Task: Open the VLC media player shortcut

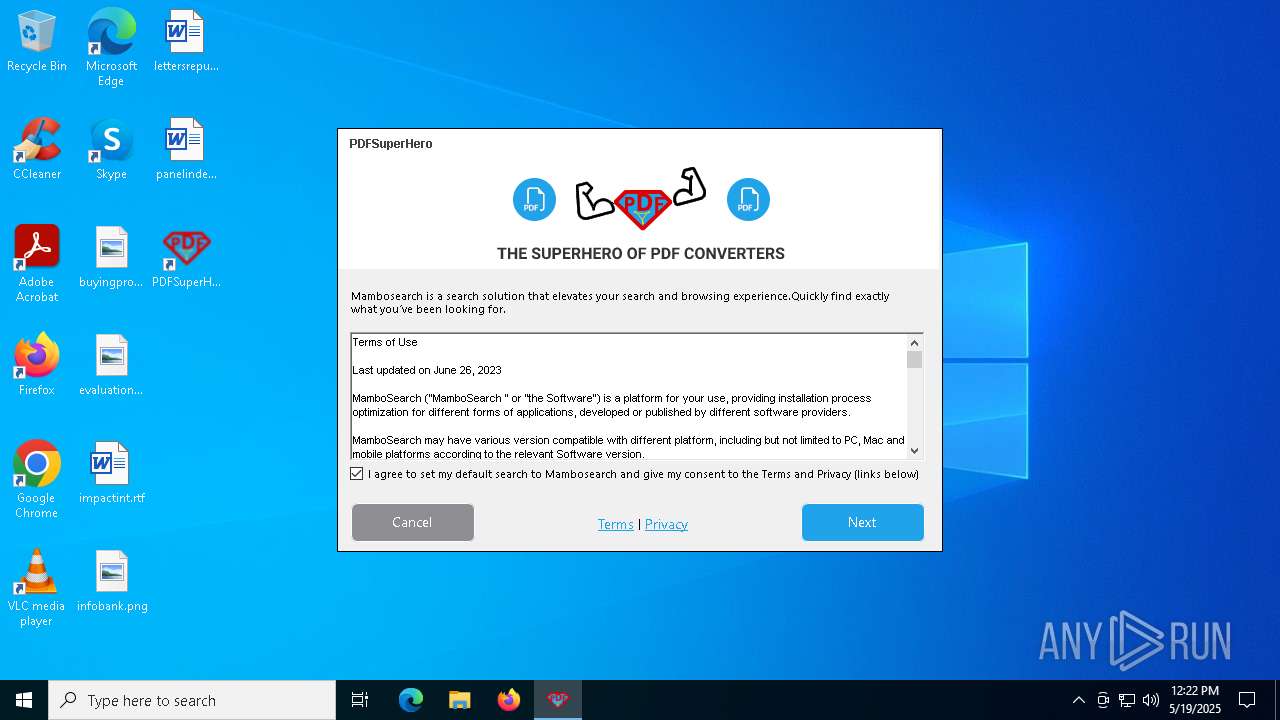Action: click(37, 588)
